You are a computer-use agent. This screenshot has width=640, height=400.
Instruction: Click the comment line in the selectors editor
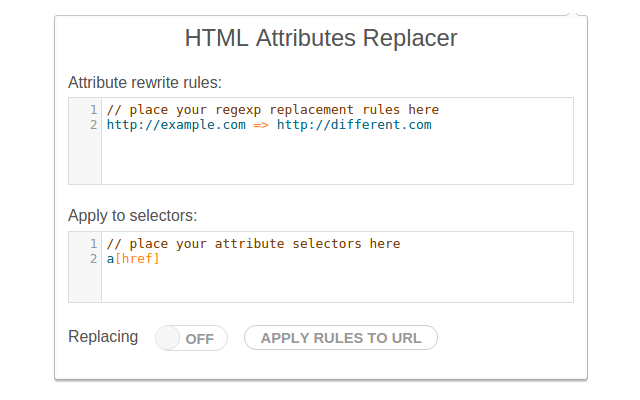(x=253, y=244)
